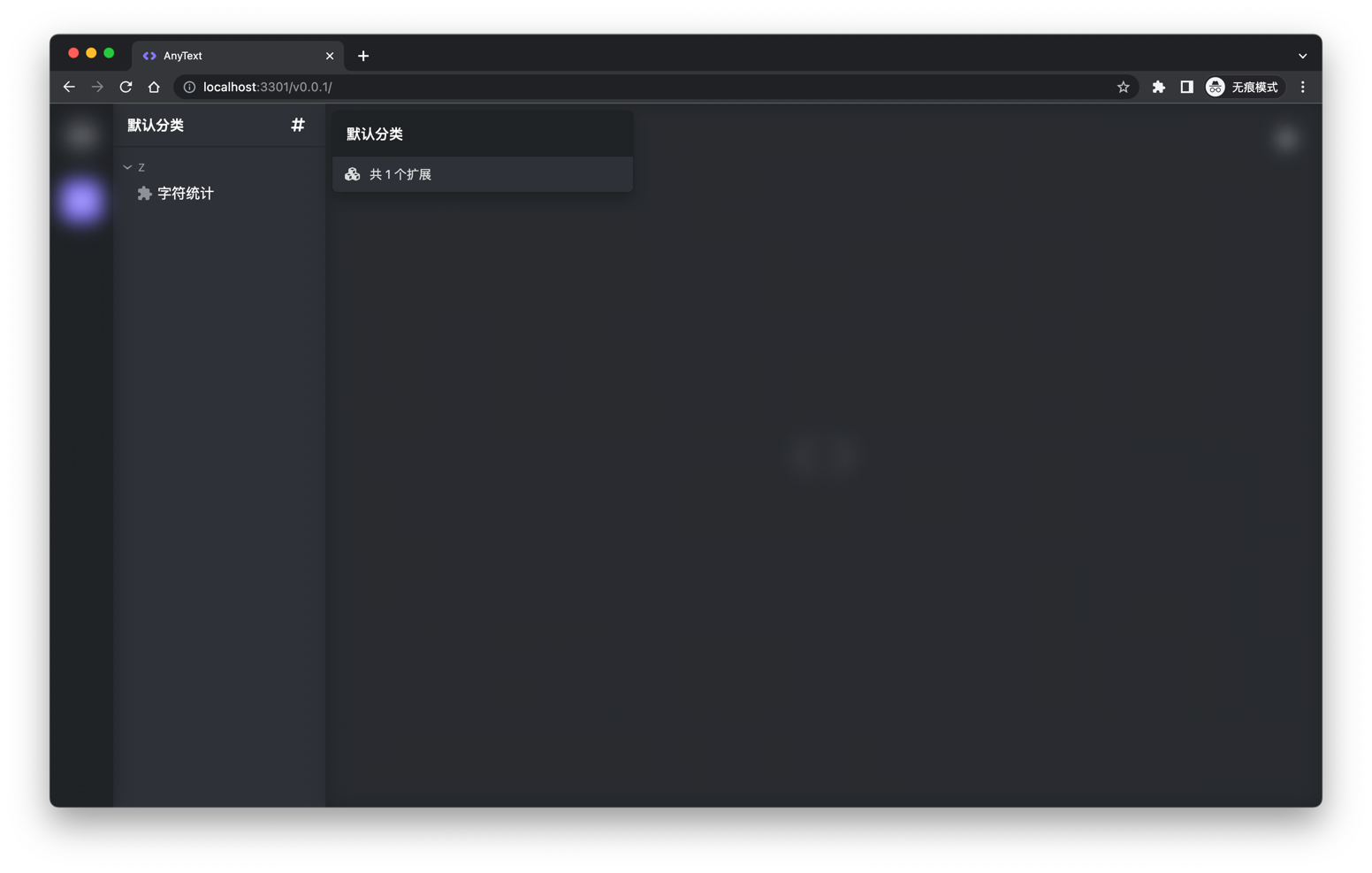Open the Chrome three-dot menu
This screenshot has height=873, width=1372.
coord(1302,87)
